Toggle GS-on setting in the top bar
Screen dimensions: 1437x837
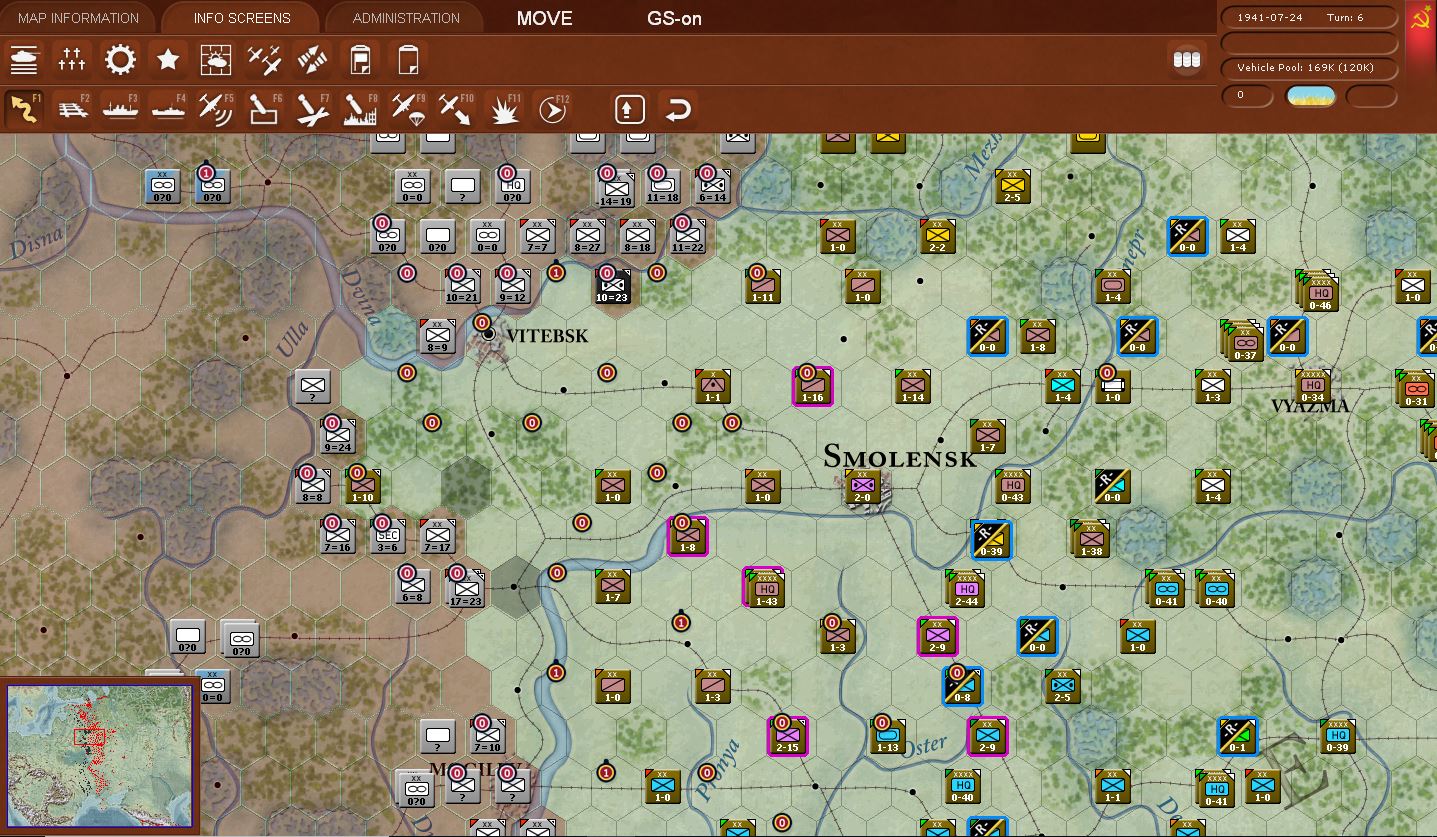point(674,18)
